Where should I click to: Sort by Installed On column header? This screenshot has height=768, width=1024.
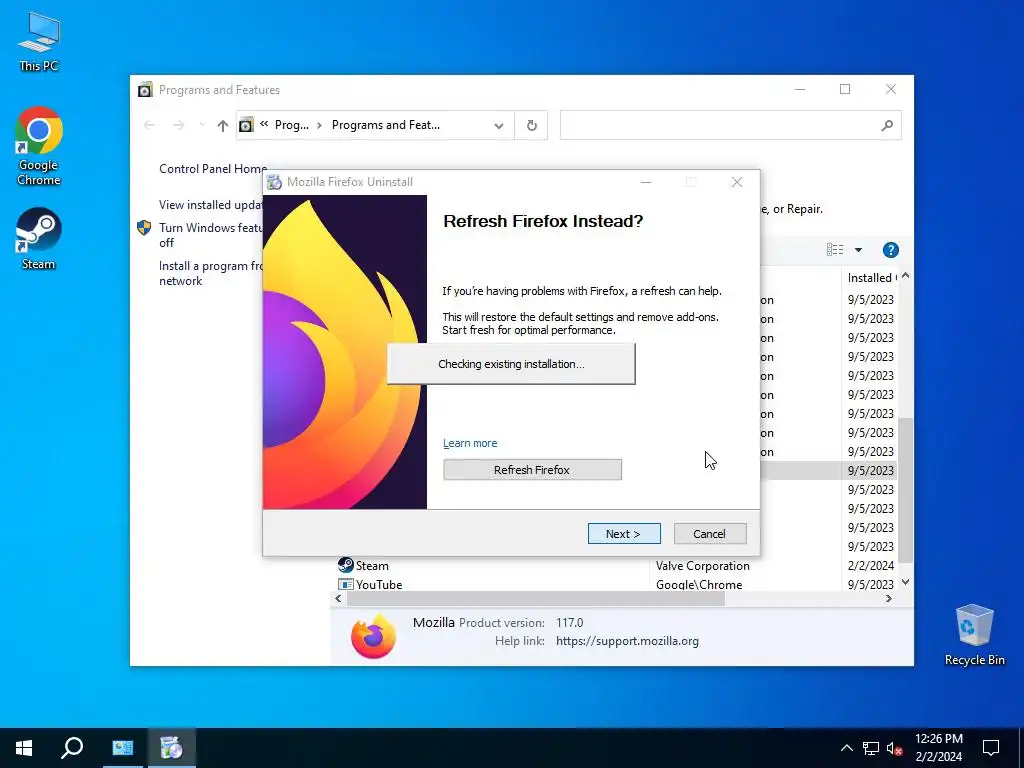tap(871, 278)
